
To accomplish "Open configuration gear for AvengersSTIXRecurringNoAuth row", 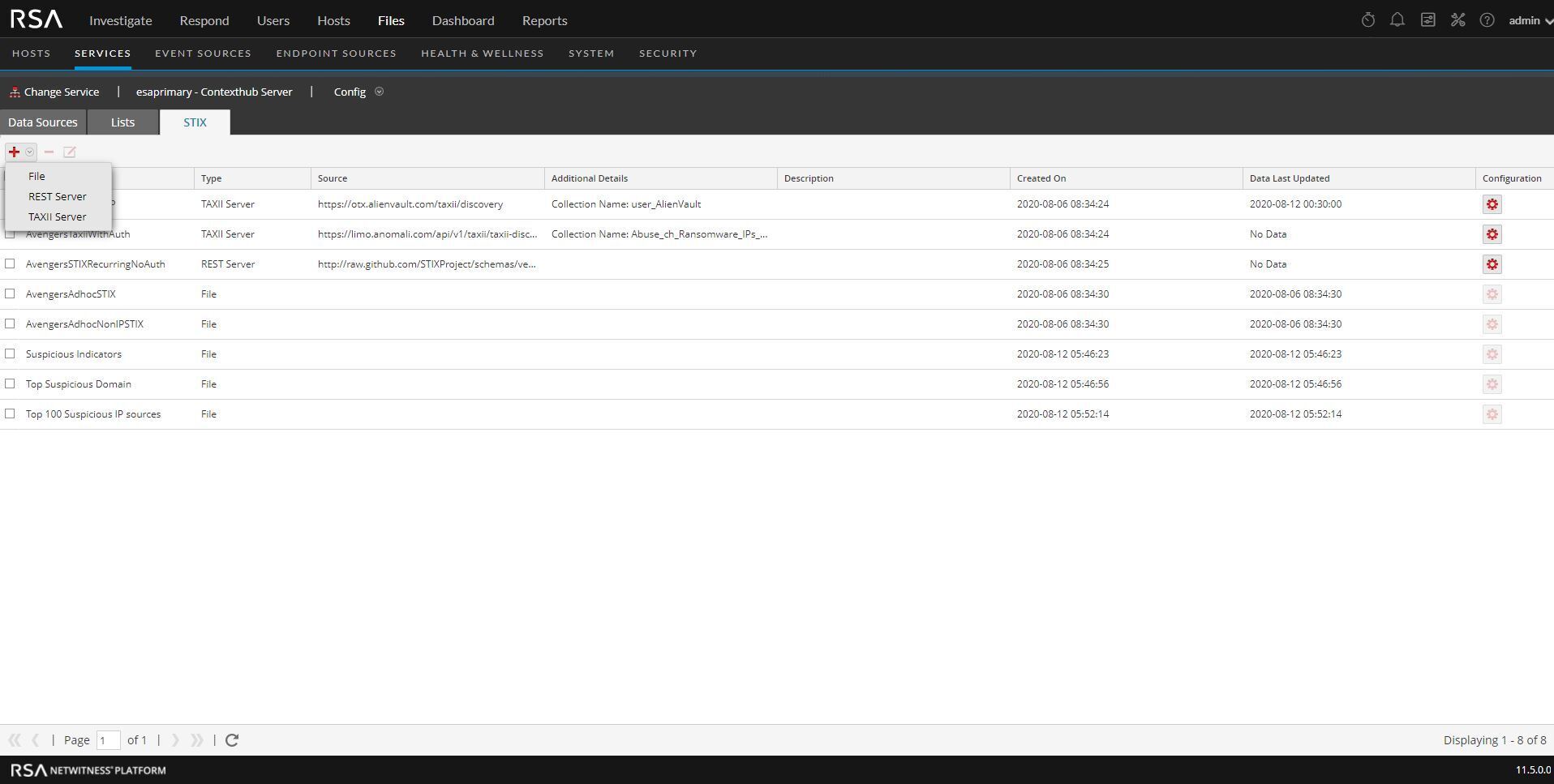I will coord(1492,264).
